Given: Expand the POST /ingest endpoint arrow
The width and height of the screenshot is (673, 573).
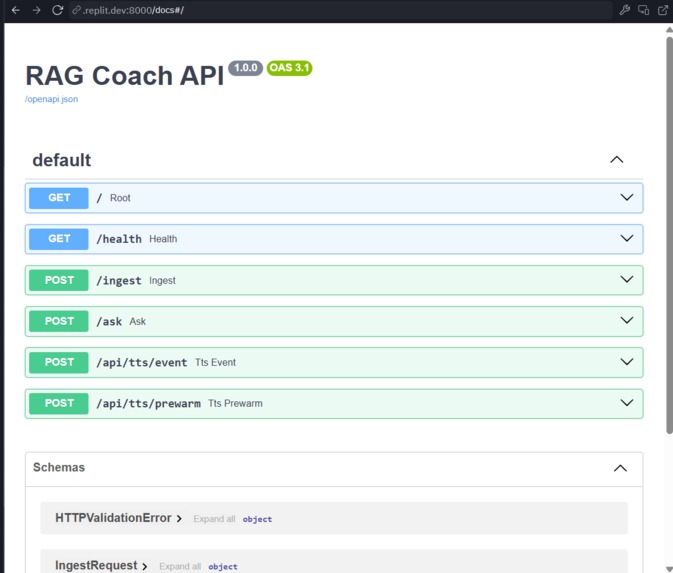Looking at the screenshot, I should tap(627, 279).
